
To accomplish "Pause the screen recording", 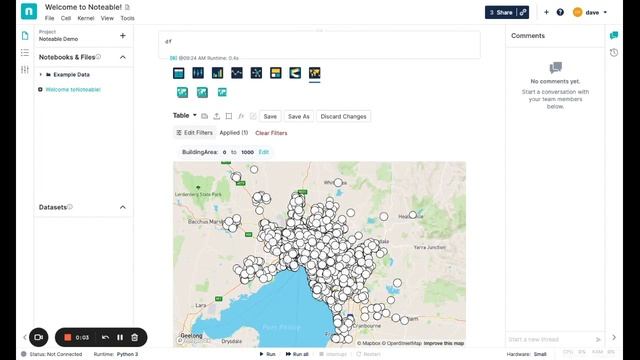I will click(120, 338).
